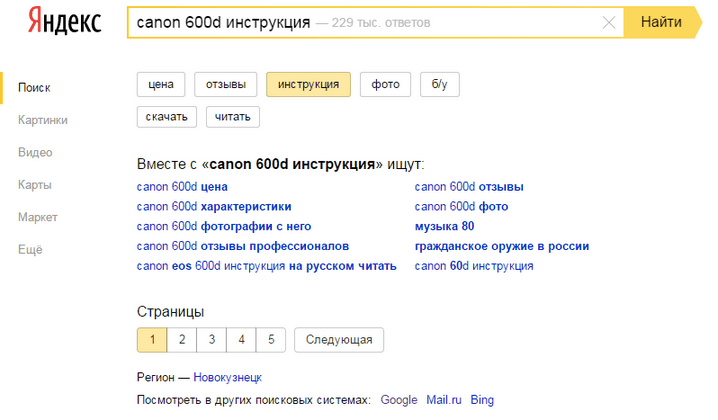Go to results page 5
Screen dimensions: 718x420
coord(271,340)
